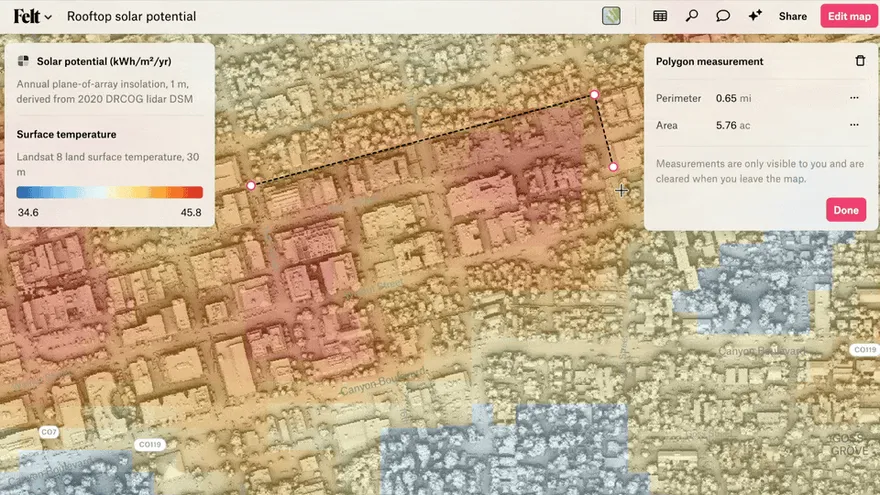The image size is (880, 495).
Task: Click the polygon's top right vertex
Action: pos(594,94)
